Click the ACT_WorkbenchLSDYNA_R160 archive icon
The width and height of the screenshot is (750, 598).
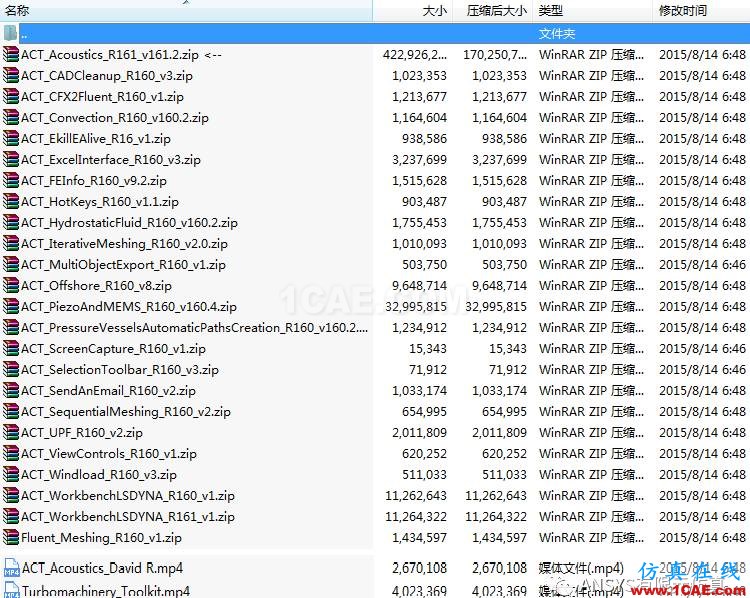(11, 496)
